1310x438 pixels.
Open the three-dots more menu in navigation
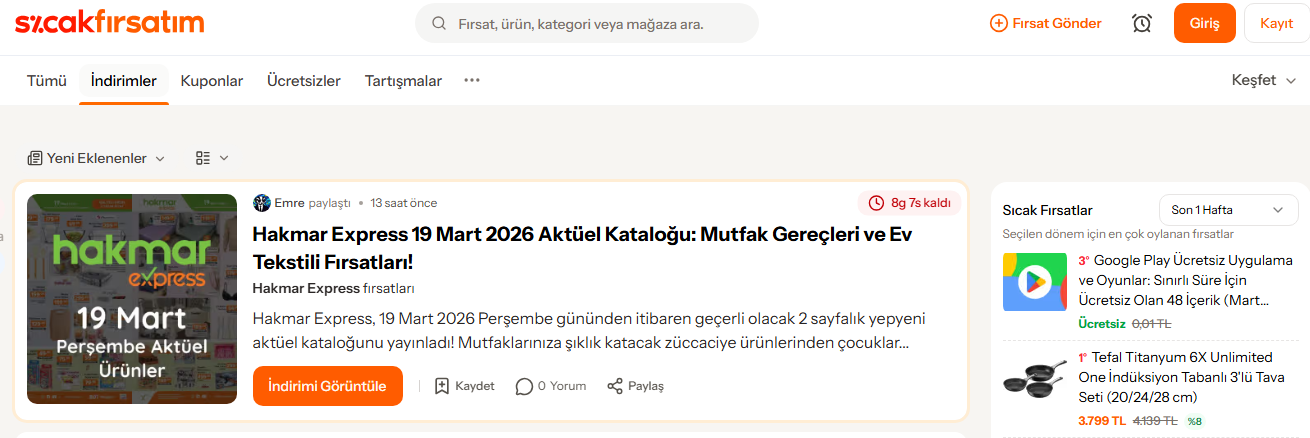click(x=472, y=80)
